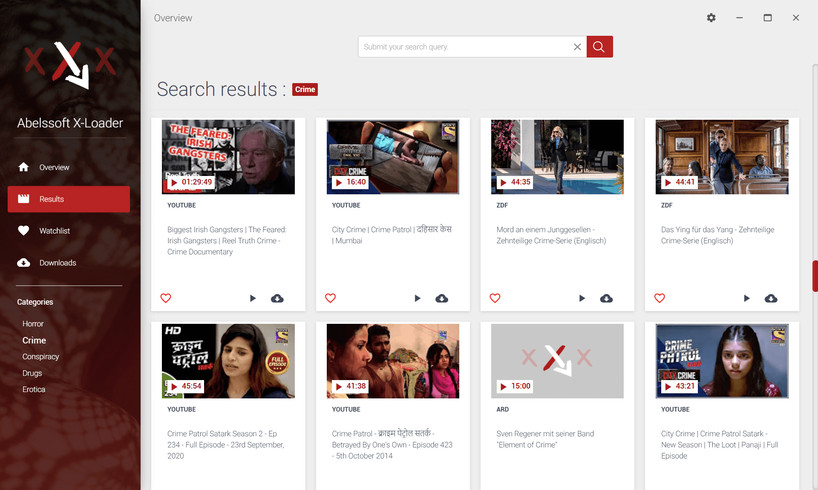This screenshot has height=490, width=818.
Task: Play the City Crime Mumbai video
Action: pyautogui.click(x=417, y=298)
